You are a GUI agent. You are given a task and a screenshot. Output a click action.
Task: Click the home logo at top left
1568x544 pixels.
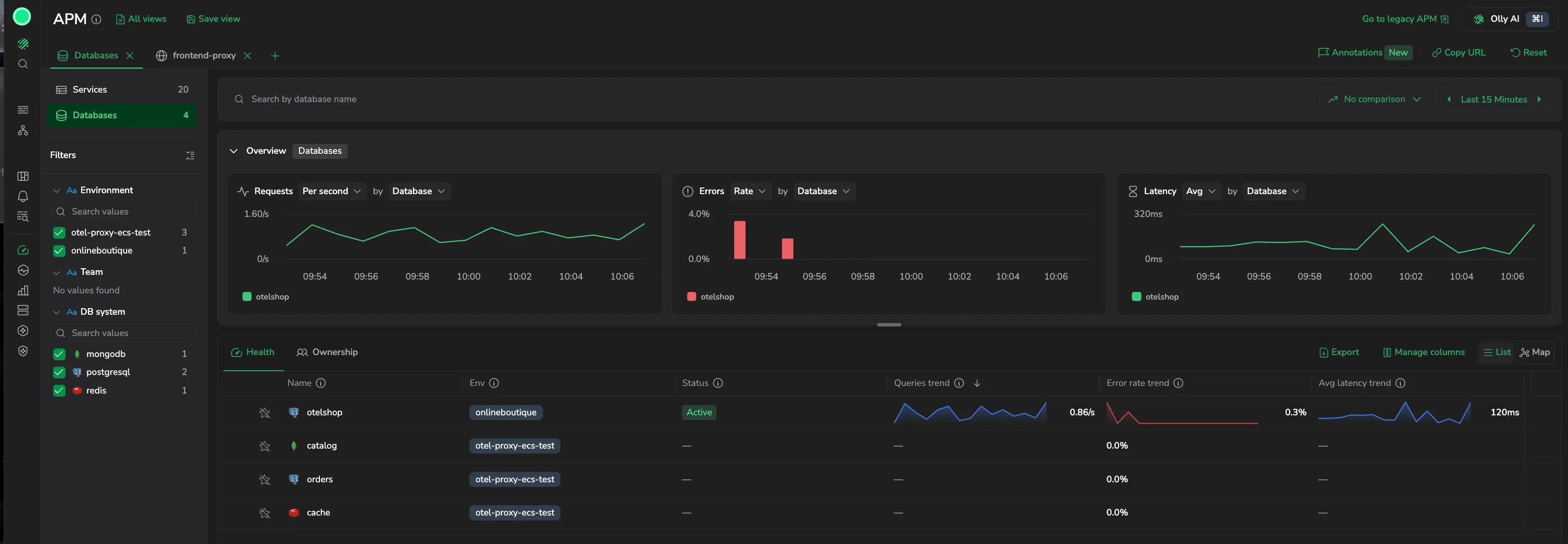pyautogui.click(x=22, y=17)
